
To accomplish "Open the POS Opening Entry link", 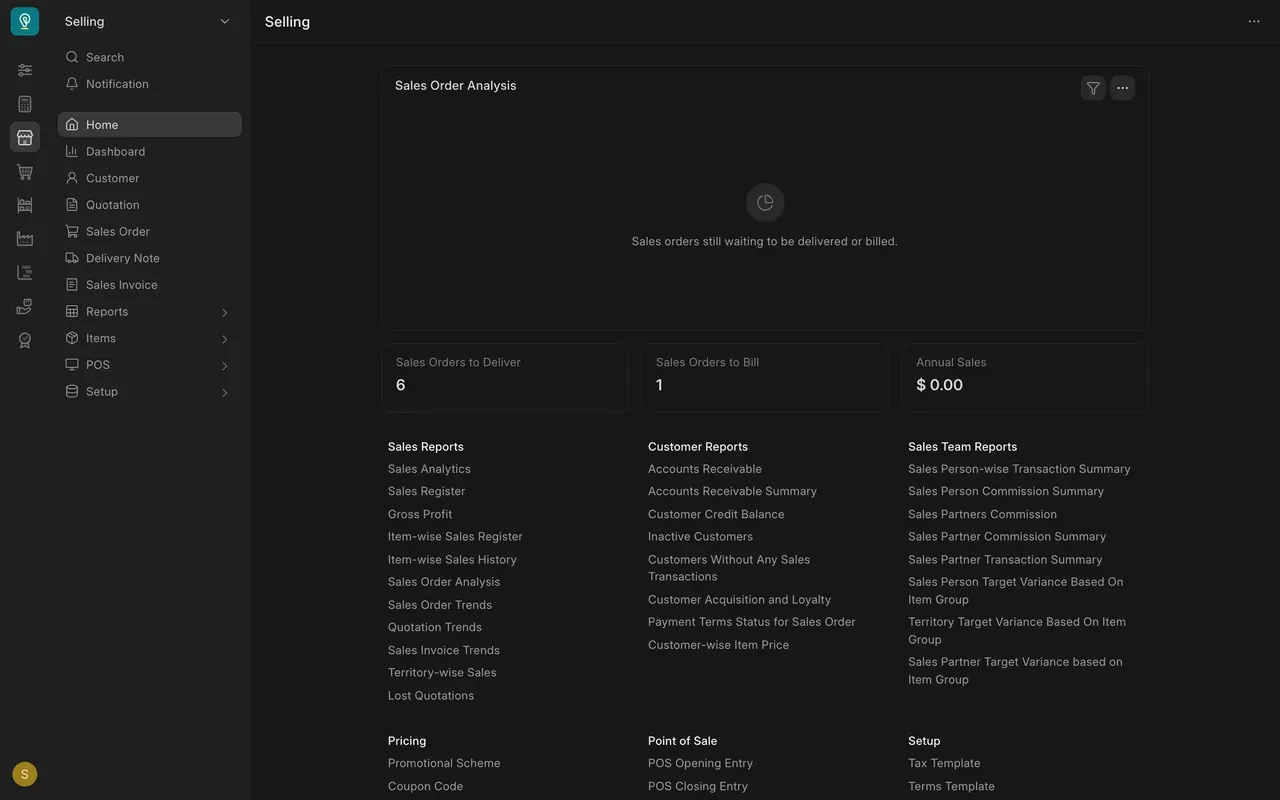I will coord(700,763).
